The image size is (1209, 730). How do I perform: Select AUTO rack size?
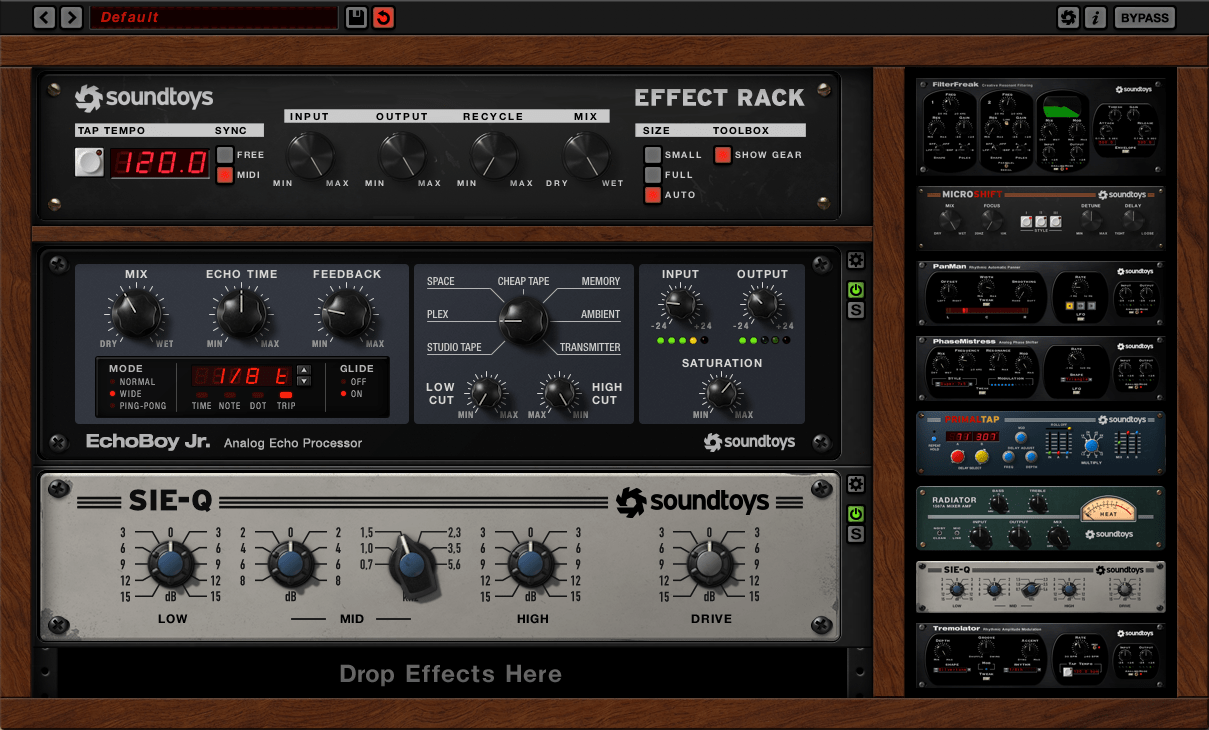[653, 195]
